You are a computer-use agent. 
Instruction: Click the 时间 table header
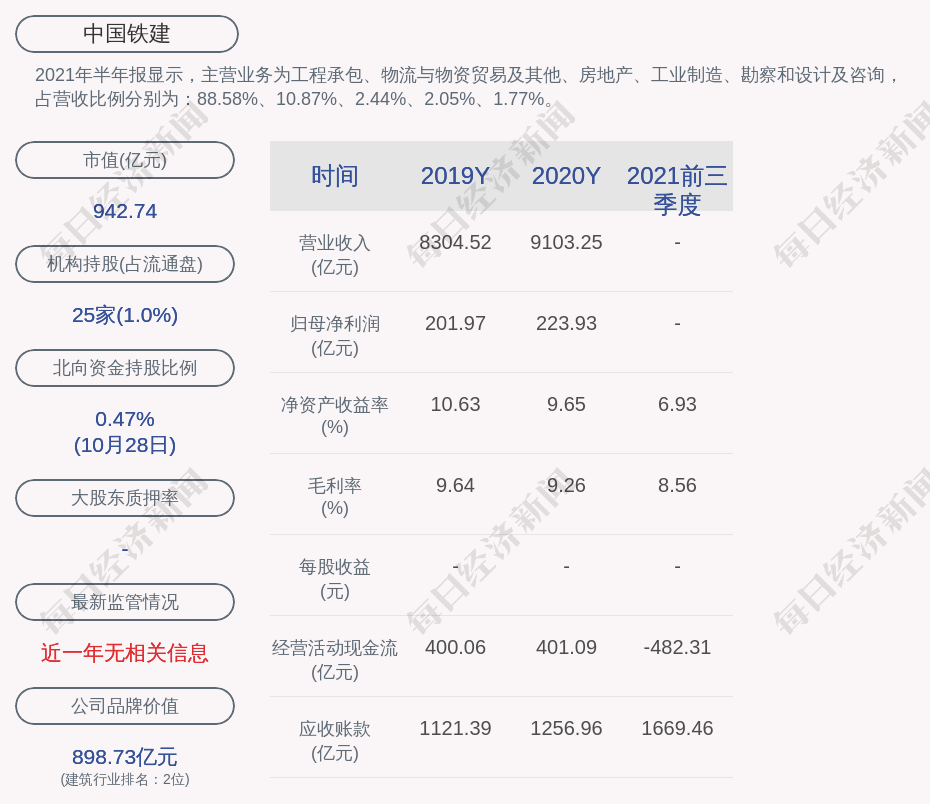[x=335, y=176]
